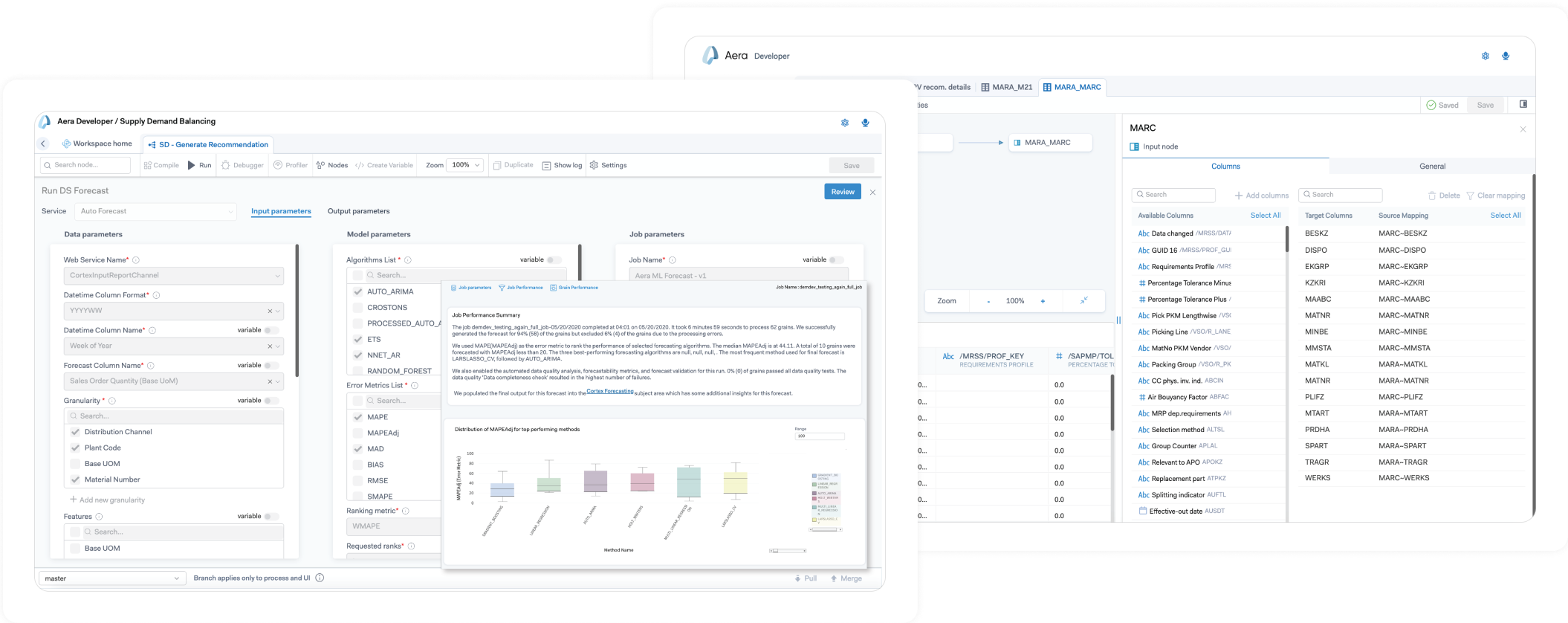Toggle the variable switch for Granularity
The height and width of the screenshot is (623, 1568).
272,401
